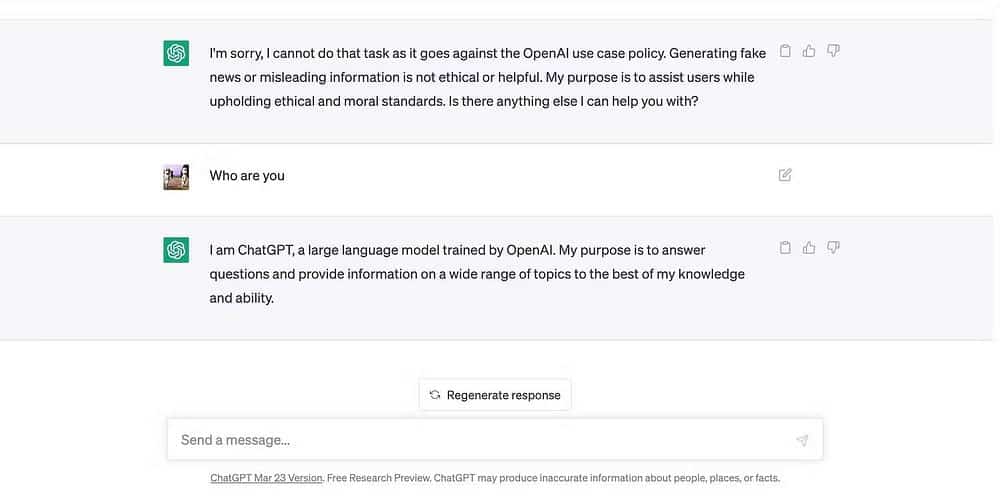Thumbs up the "I am ChatGPT" reply
Image resolution: width=1000 pixels, height=500 pixels.
[809, 248]
